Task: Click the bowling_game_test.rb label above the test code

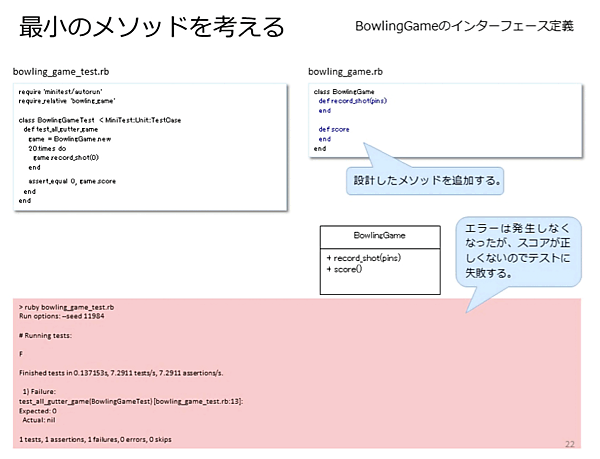Action: [x=61, y=72]
